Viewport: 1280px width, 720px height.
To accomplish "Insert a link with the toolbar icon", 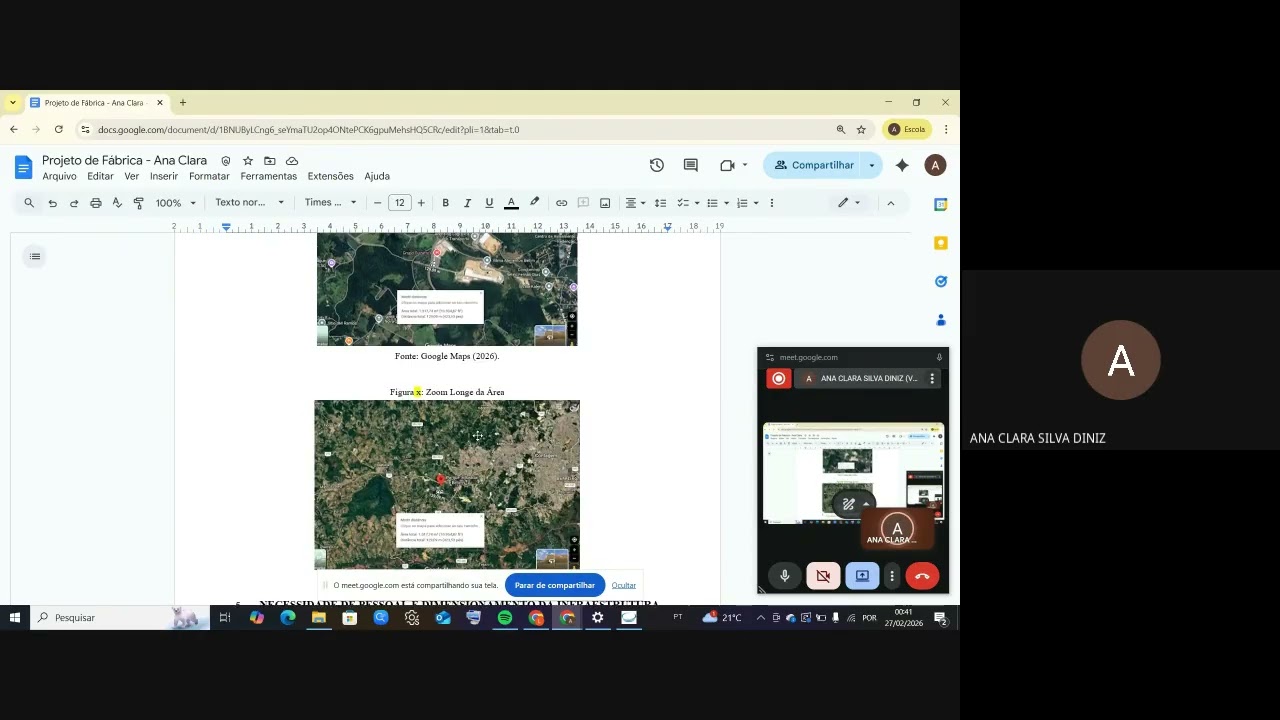I will click(561, 203).
